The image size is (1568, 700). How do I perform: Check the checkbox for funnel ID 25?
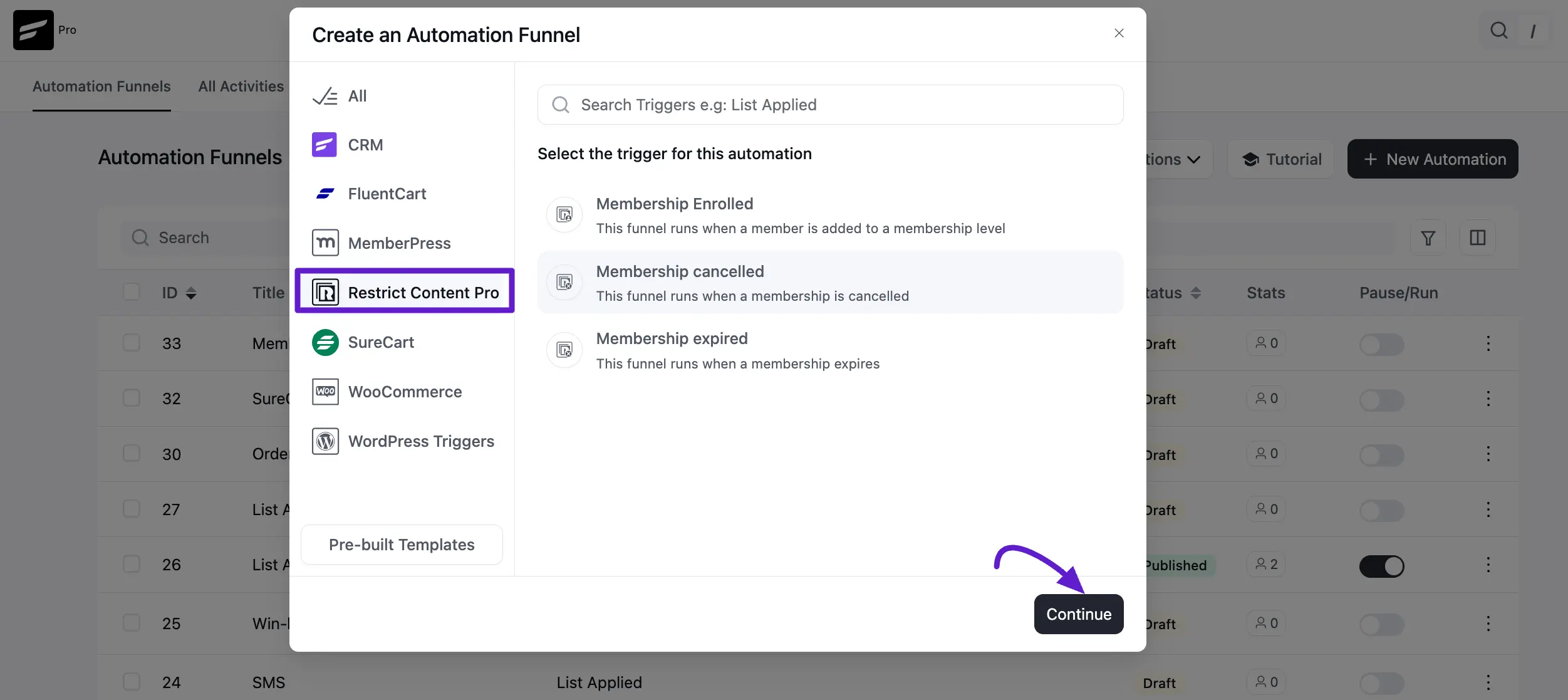coord(132,622)
